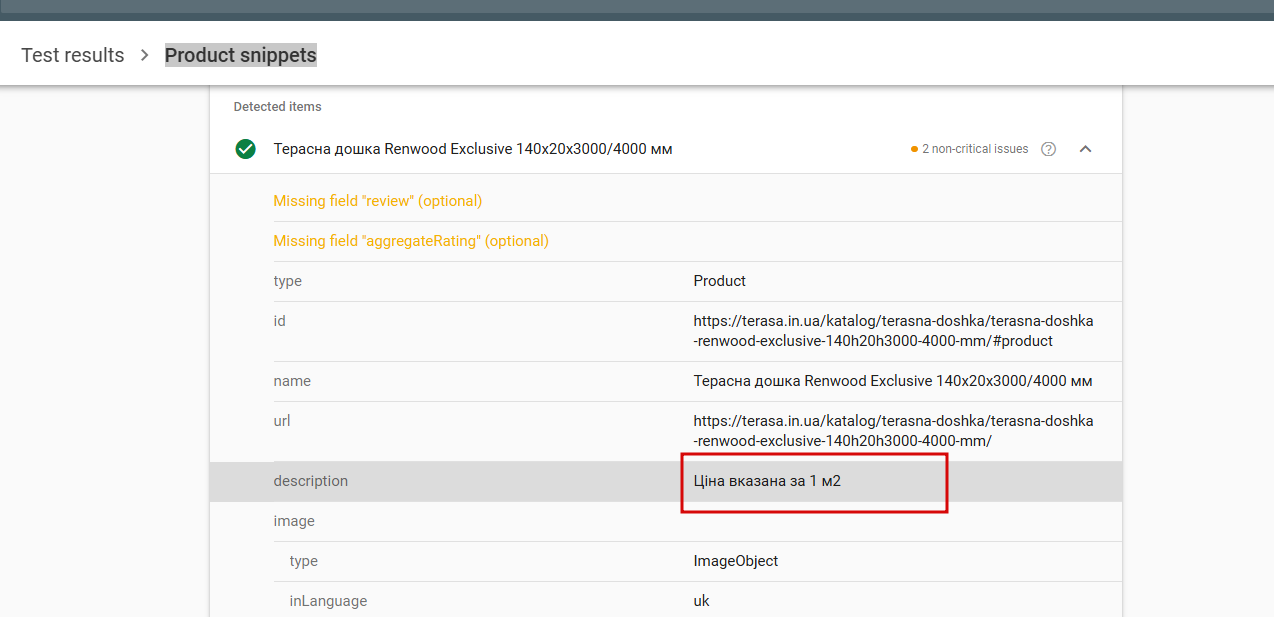This screenshot has height=617, width=1274.
Task: Click the orange non-critical issues dot
Action: 914,149
